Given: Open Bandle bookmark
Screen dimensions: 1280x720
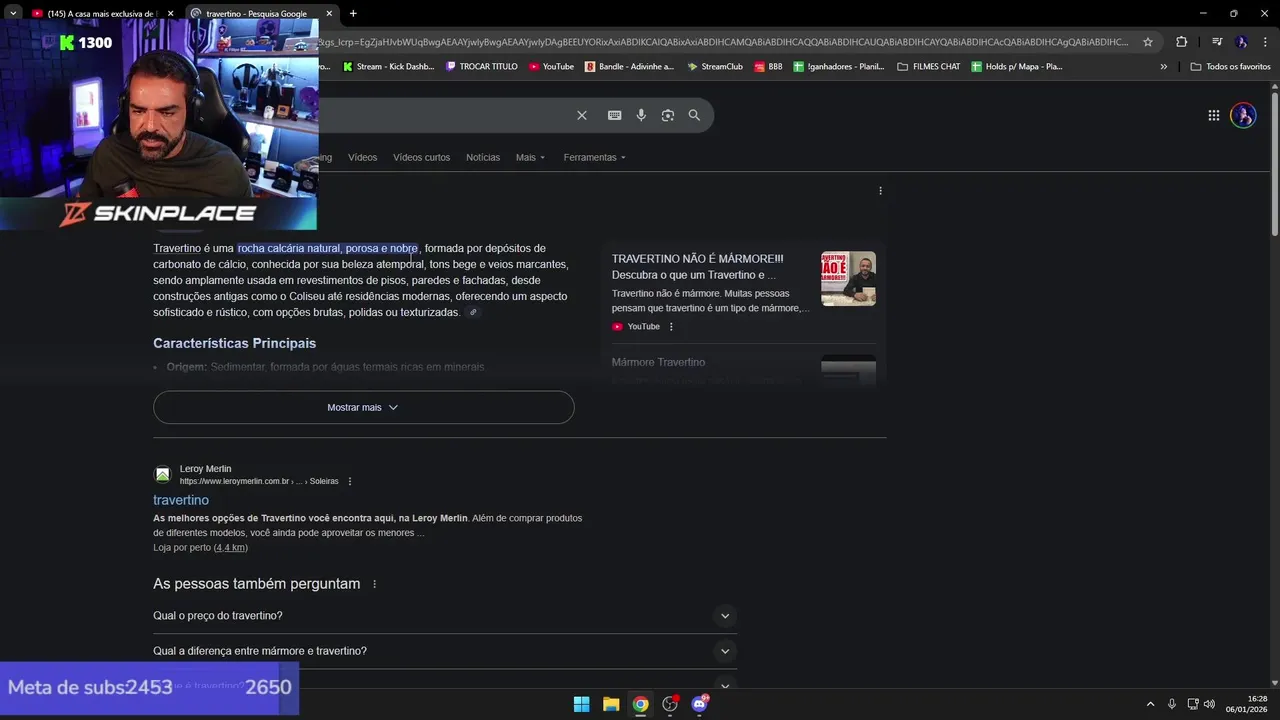Looking at the screenshot, I should (629, 66).
